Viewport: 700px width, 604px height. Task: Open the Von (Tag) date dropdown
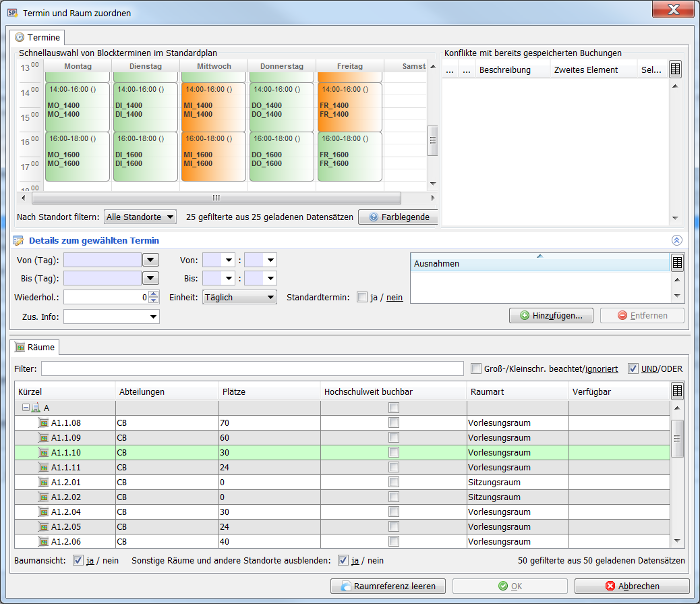point(150,260)
